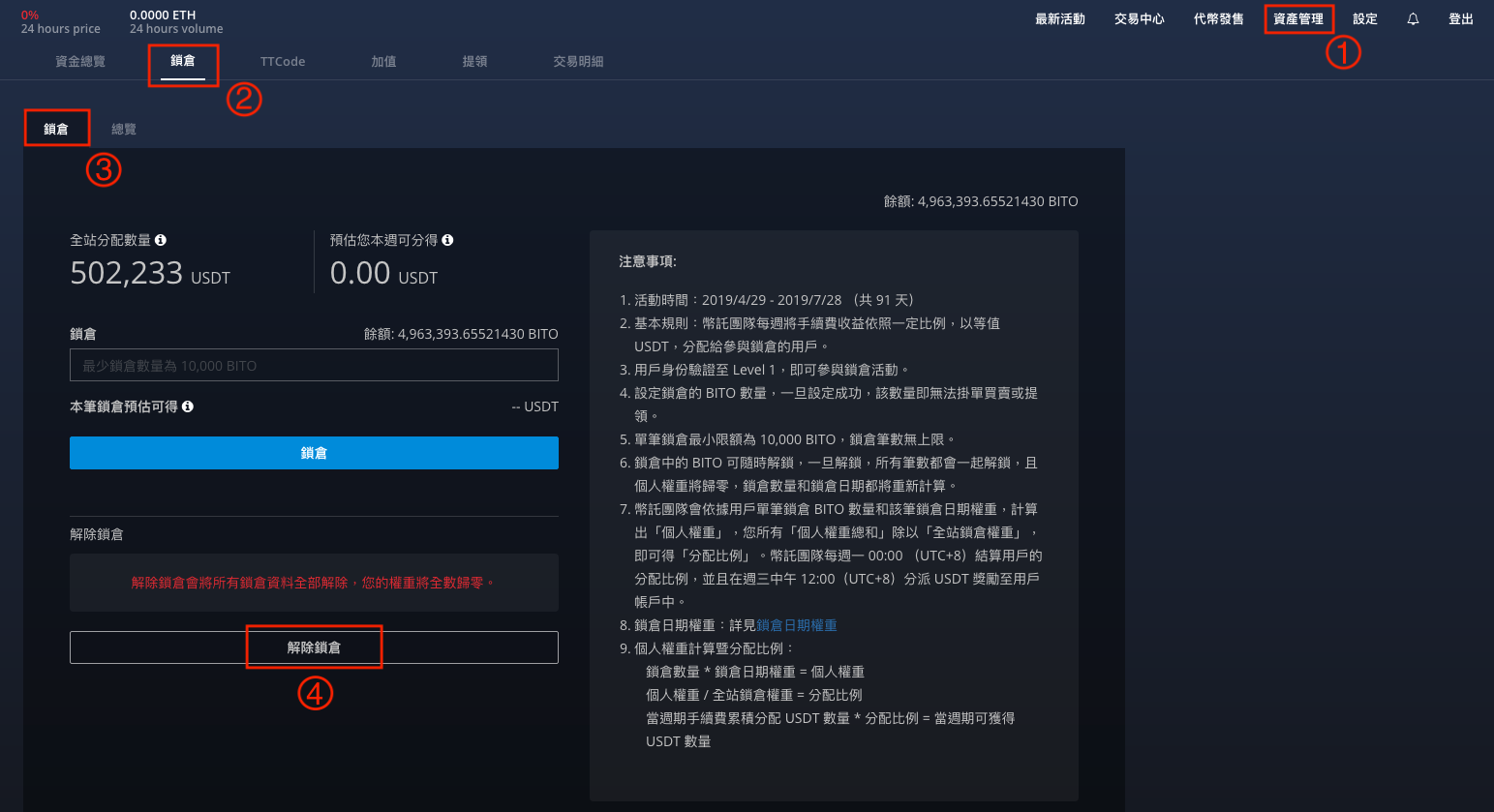1494x812 pixels.
Task: Open the 提領 tab
Action: (475, 61)
